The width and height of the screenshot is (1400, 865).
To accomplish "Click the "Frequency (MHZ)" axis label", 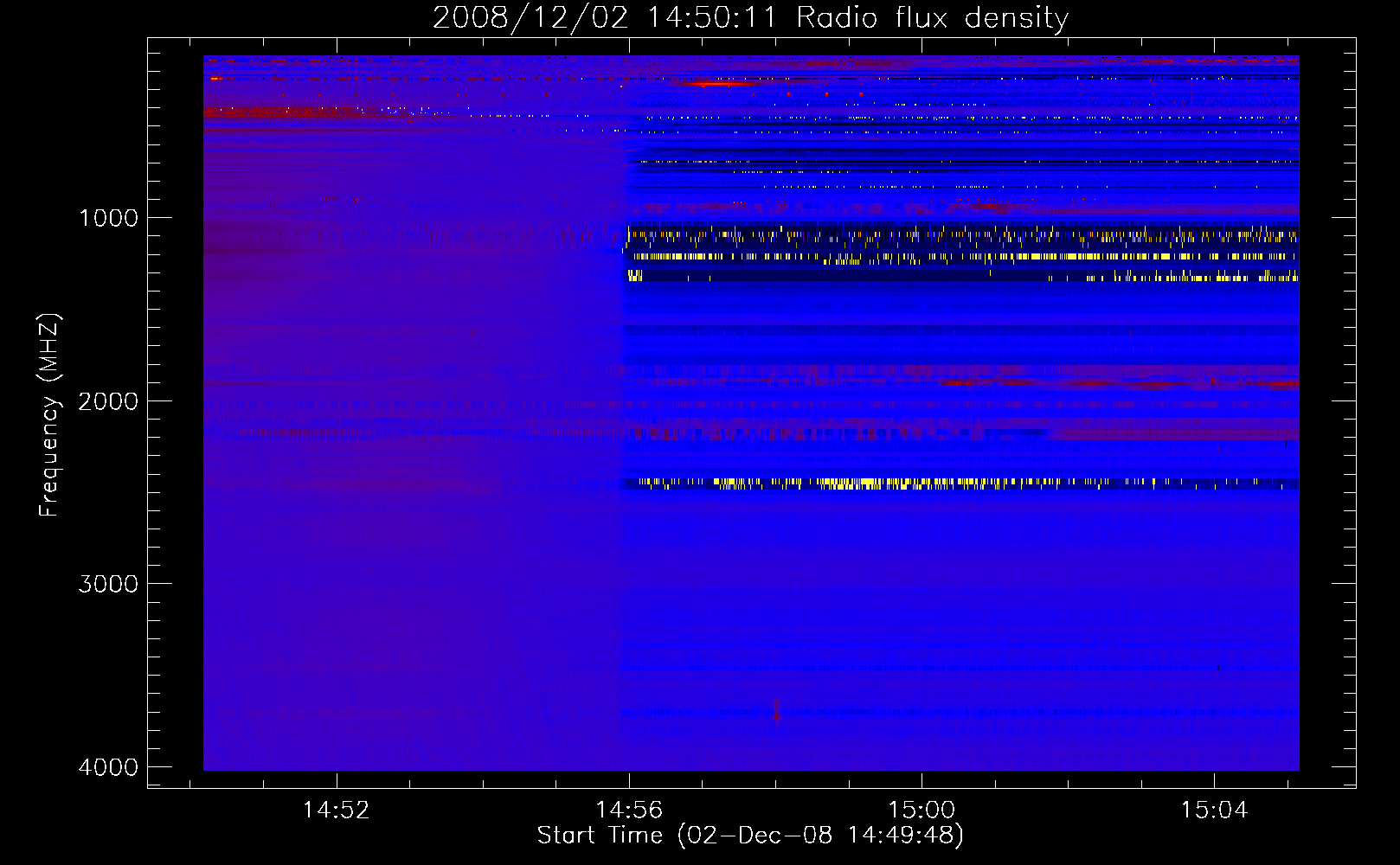I will (x=49, y=416).
